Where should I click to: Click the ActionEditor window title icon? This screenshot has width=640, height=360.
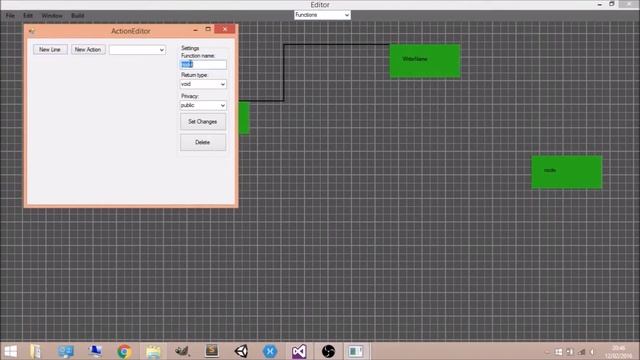click(32, 31)
